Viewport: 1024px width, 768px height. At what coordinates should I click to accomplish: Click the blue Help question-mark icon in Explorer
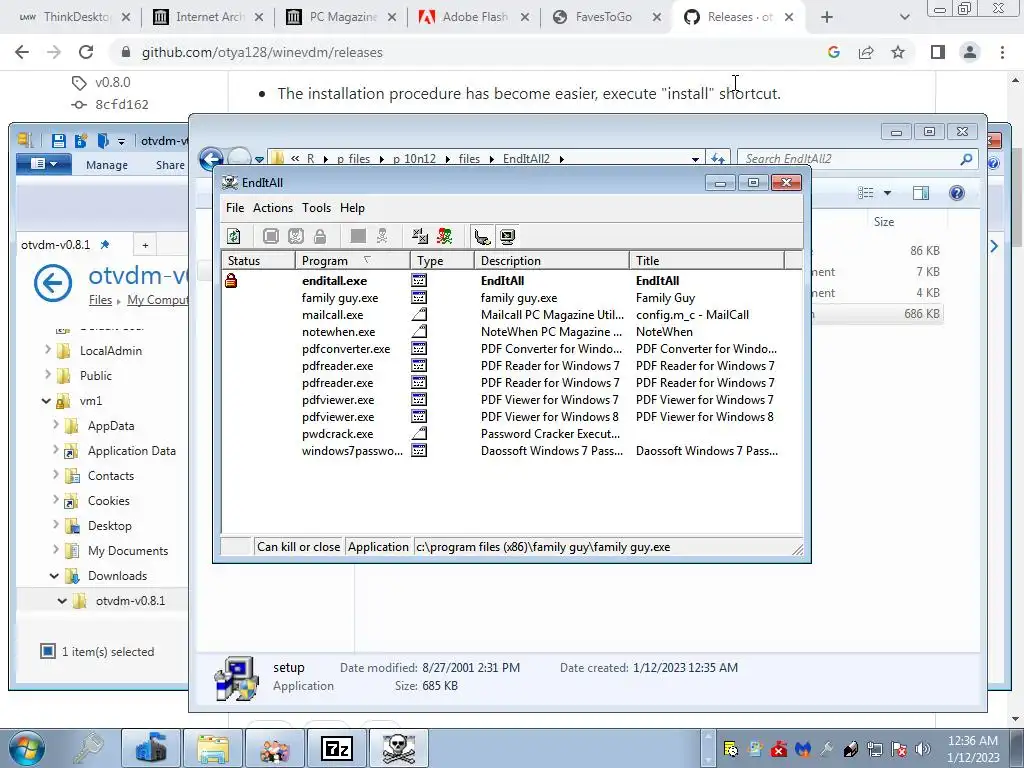tap(957, 193)
